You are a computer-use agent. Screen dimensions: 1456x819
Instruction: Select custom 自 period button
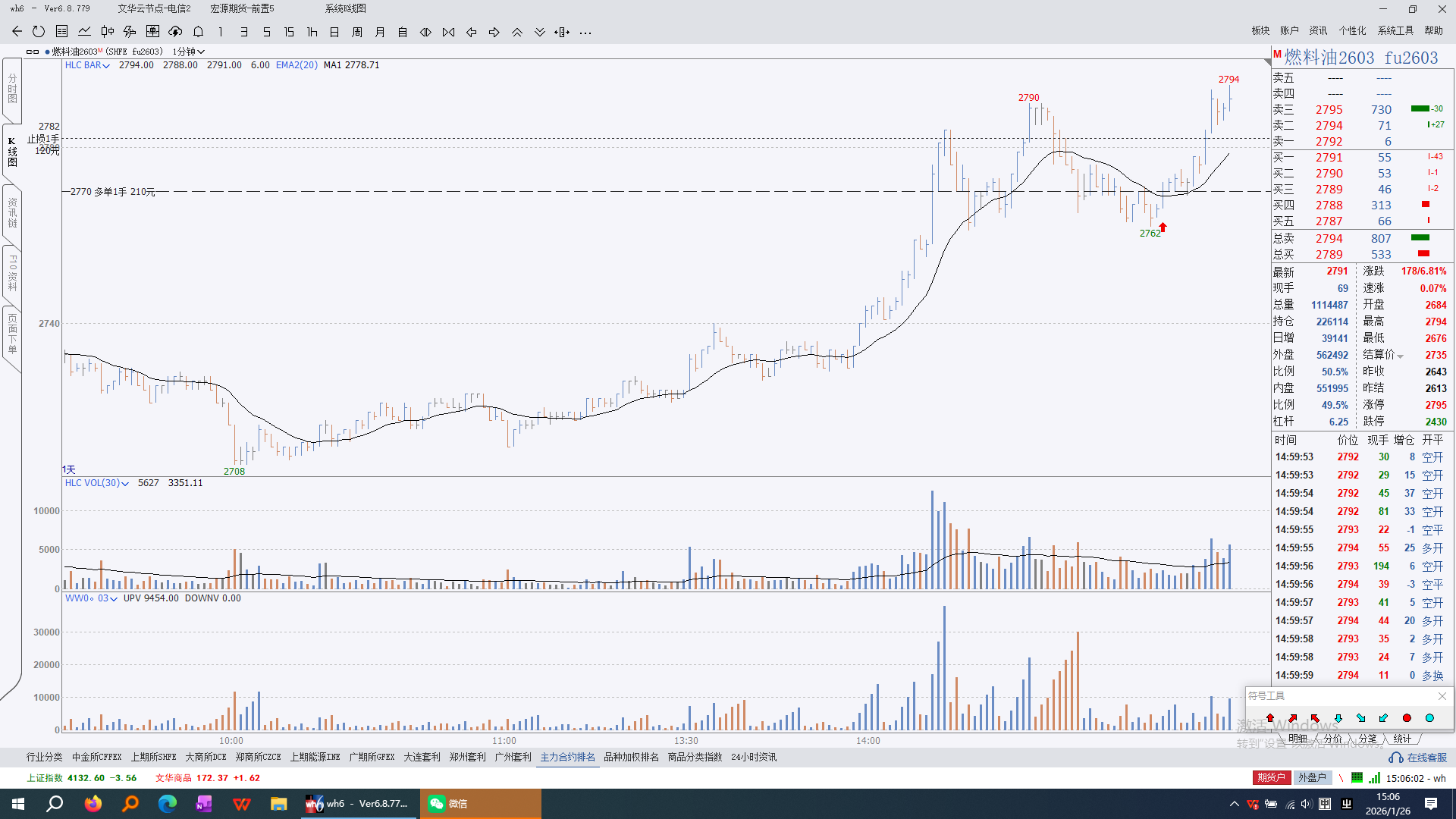tap(403, 32)
